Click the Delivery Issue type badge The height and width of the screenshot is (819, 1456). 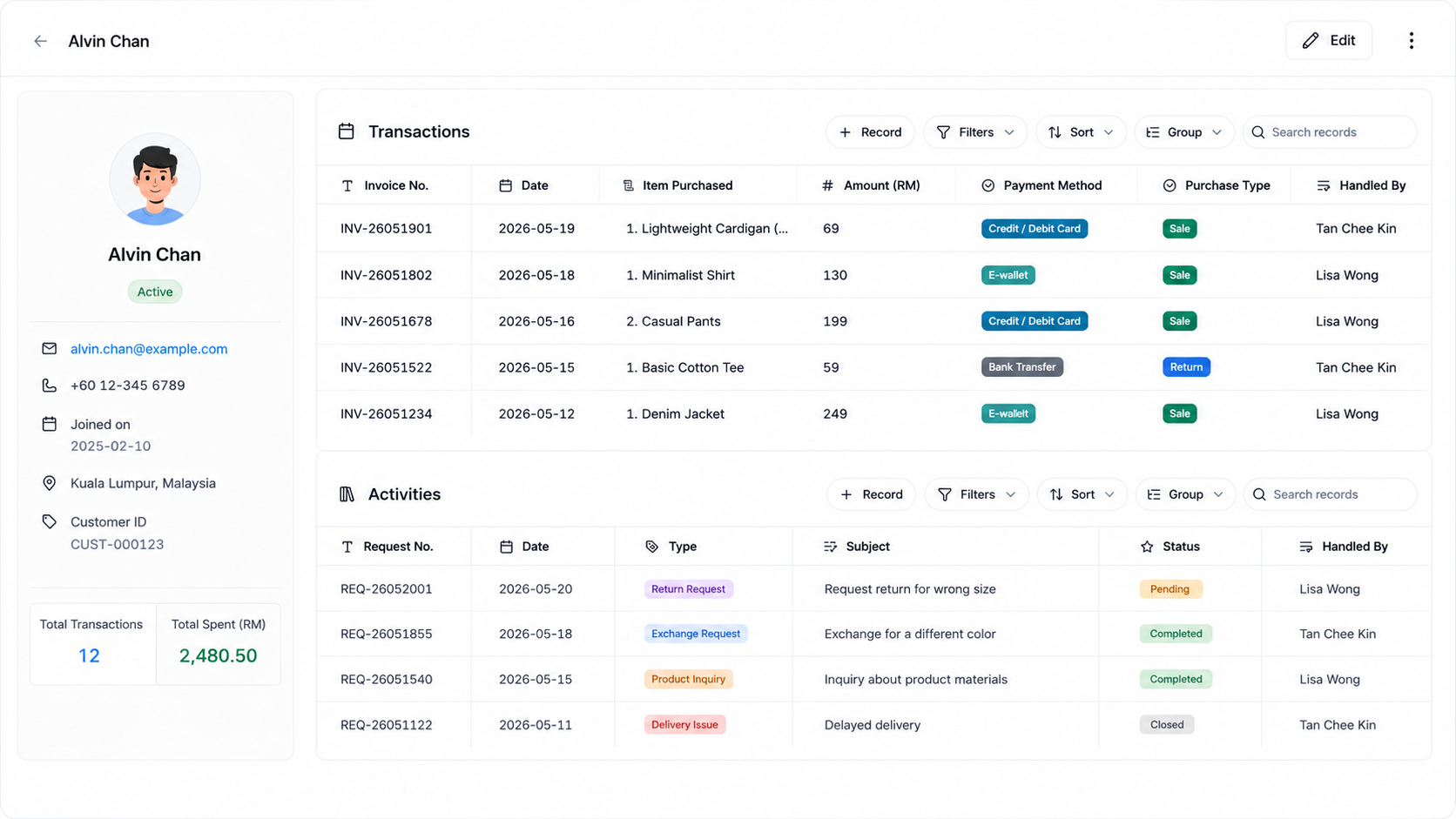click(x=684, y=725)
